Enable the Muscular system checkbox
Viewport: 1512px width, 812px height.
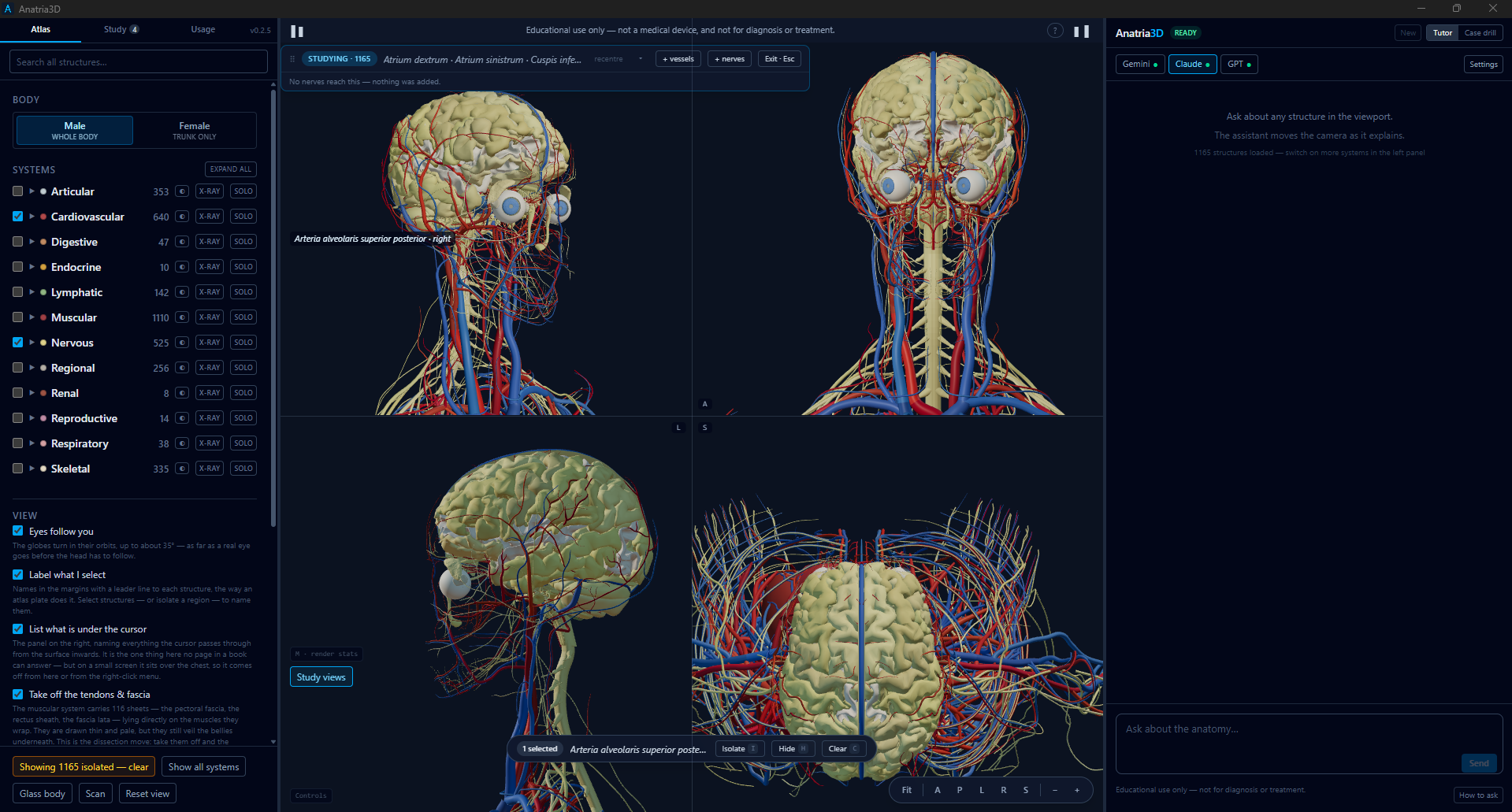tap(18, 317)
